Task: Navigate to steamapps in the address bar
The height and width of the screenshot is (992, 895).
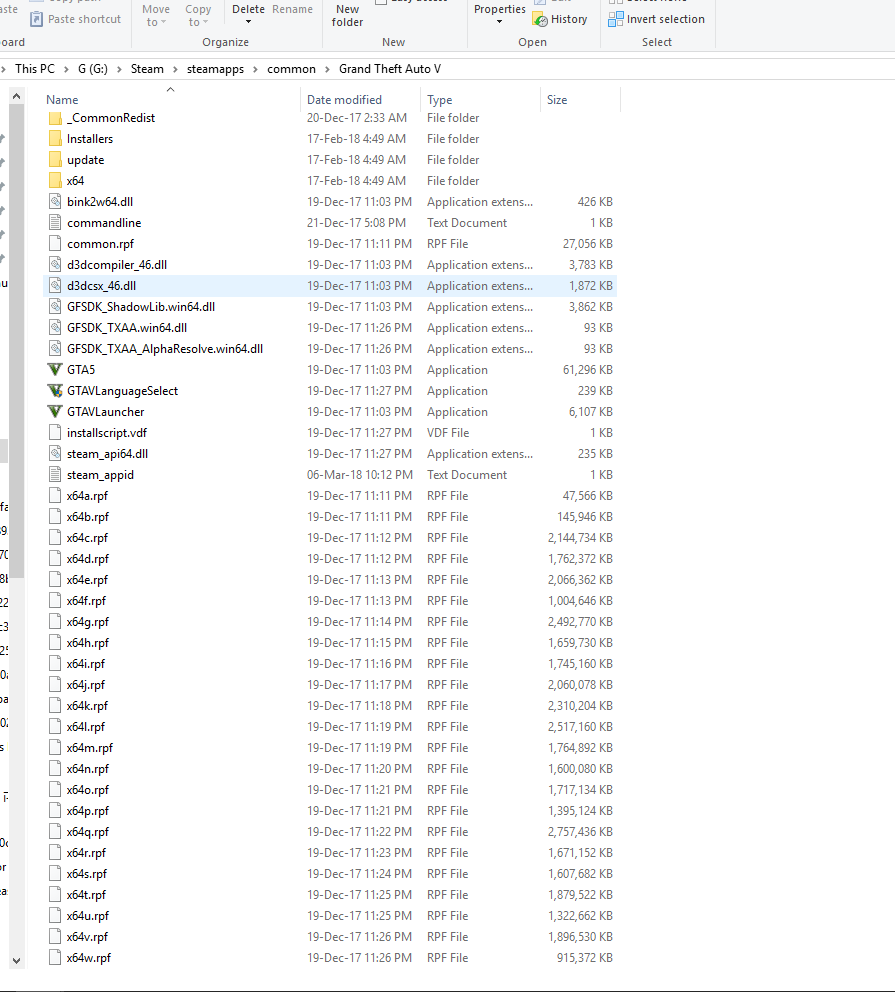Action: click(x=215, y=69)
